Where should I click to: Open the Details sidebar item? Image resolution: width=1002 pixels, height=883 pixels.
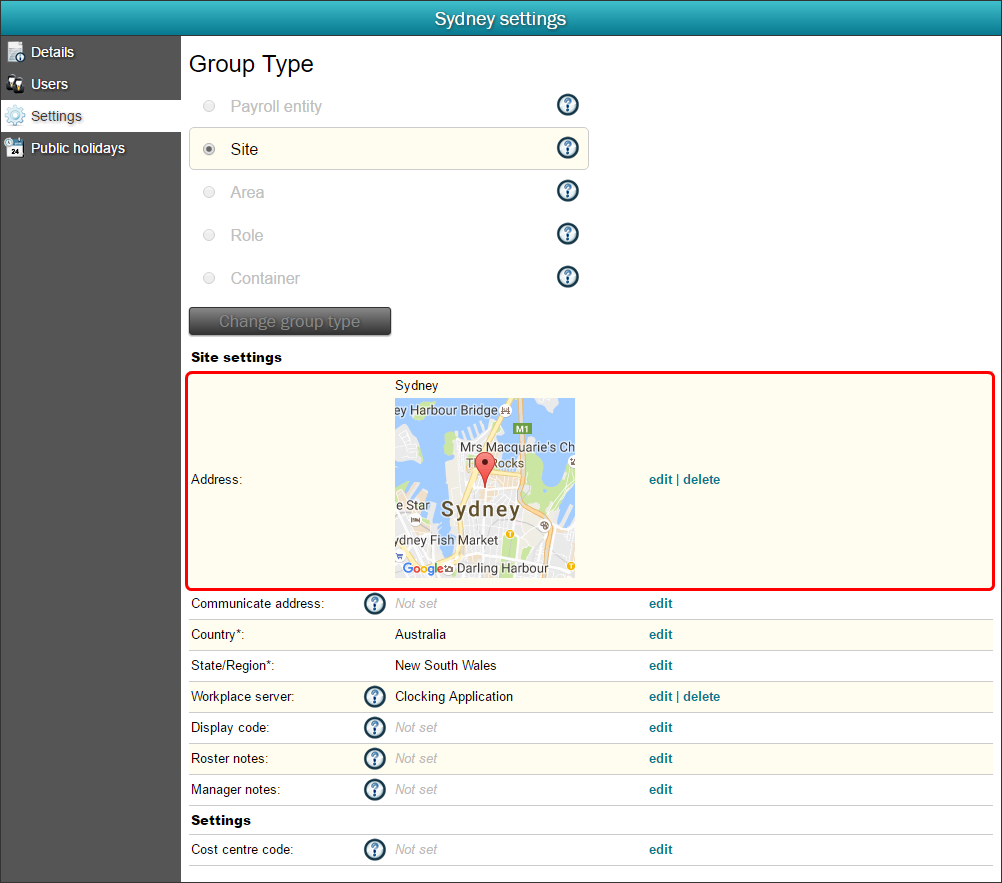click(x=90, y=52)
